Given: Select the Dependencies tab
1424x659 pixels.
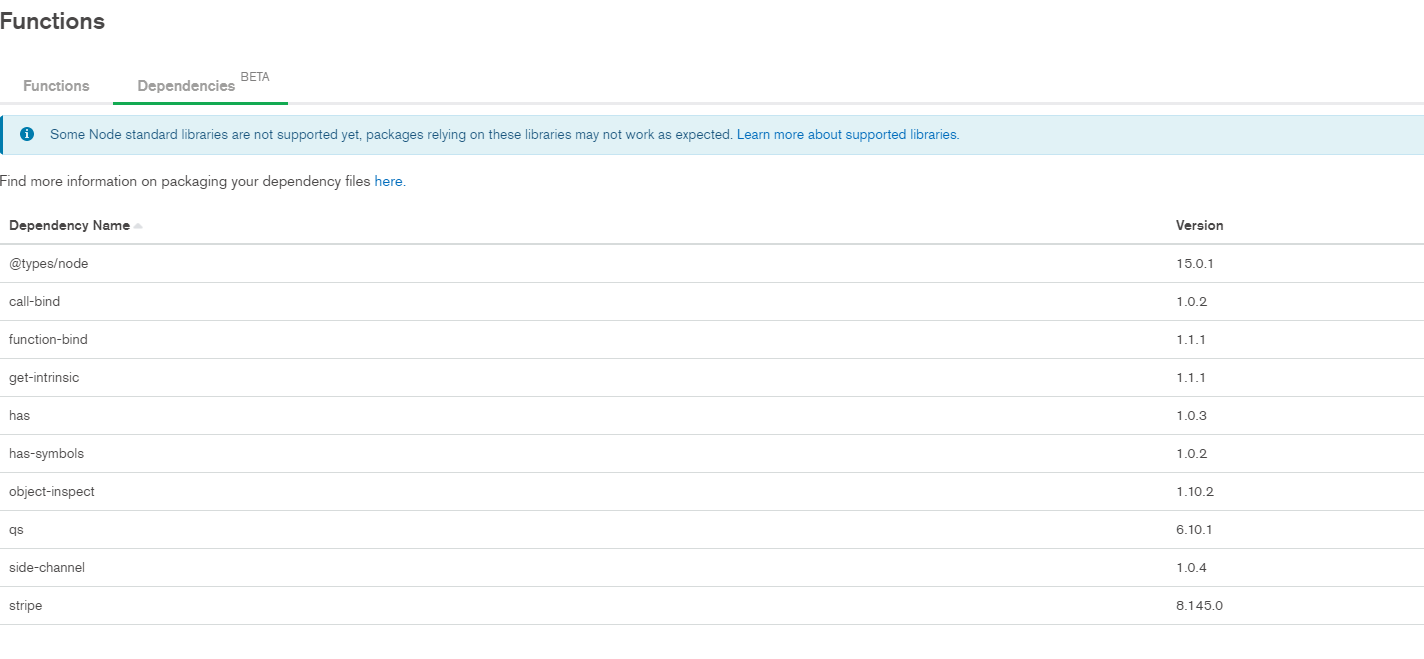Looking at the screenshot, I should pyautogui.click(x=186, y=86).
